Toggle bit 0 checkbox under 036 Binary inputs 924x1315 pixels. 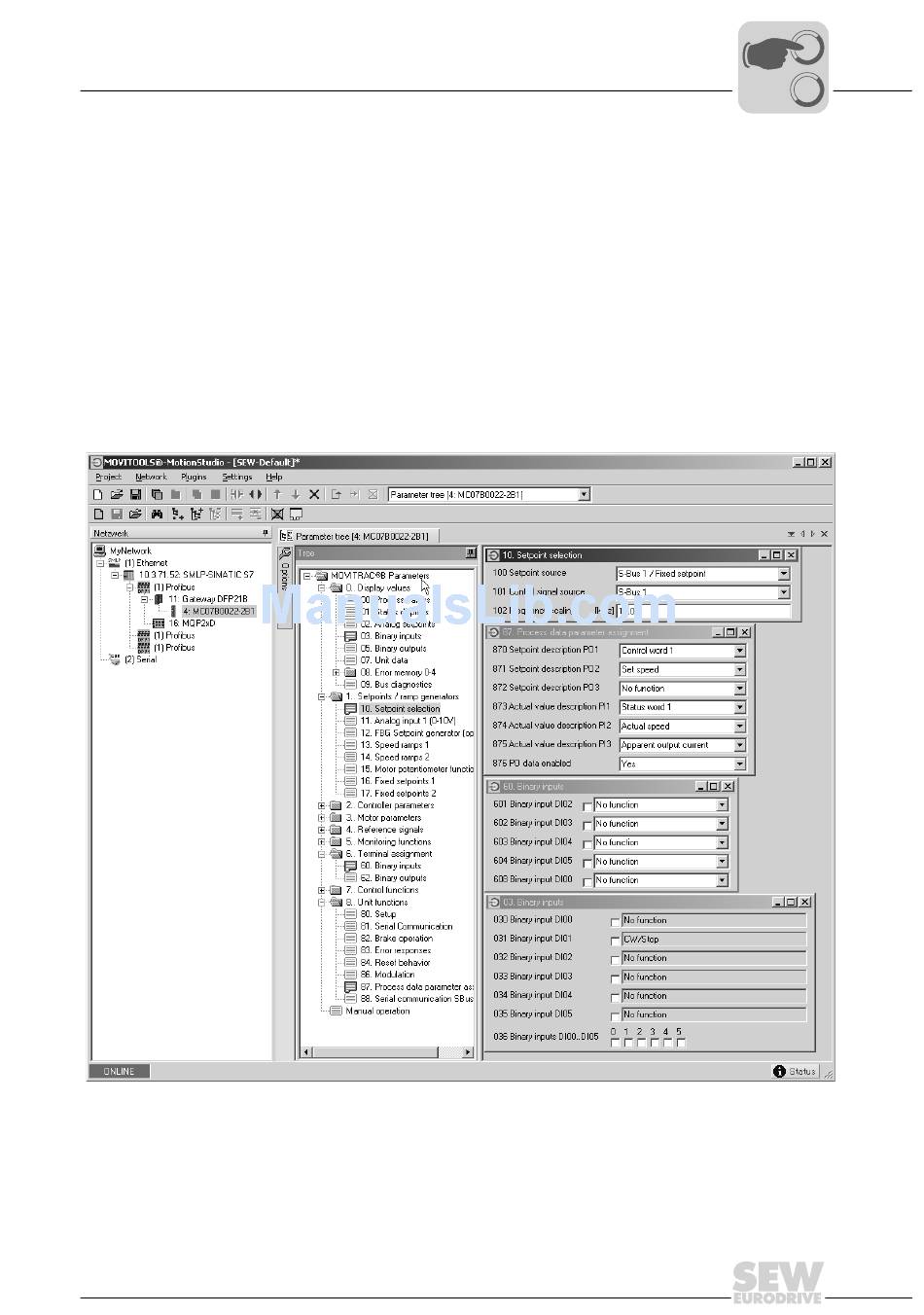[615, 1043]
